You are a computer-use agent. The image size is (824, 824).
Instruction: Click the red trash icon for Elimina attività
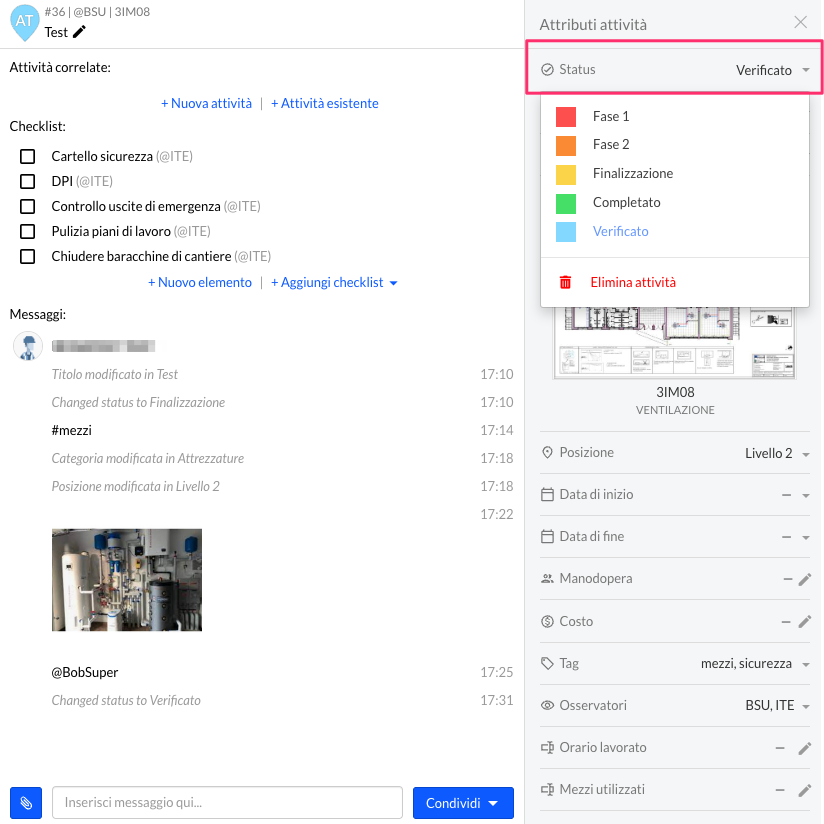[565, 282]
